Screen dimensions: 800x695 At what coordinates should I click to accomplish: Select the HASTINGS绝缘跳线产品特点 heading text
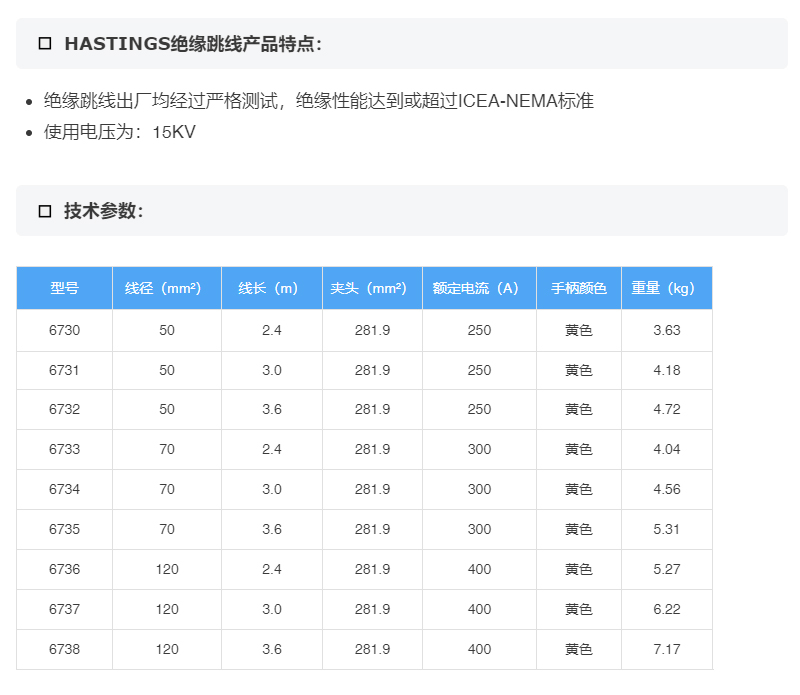(193, 43)
